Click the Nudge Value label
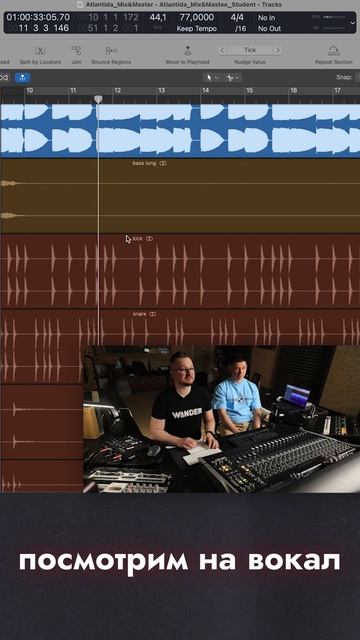Image resolution: width=360 pixels, height=640 pixels. click(250, 62)
